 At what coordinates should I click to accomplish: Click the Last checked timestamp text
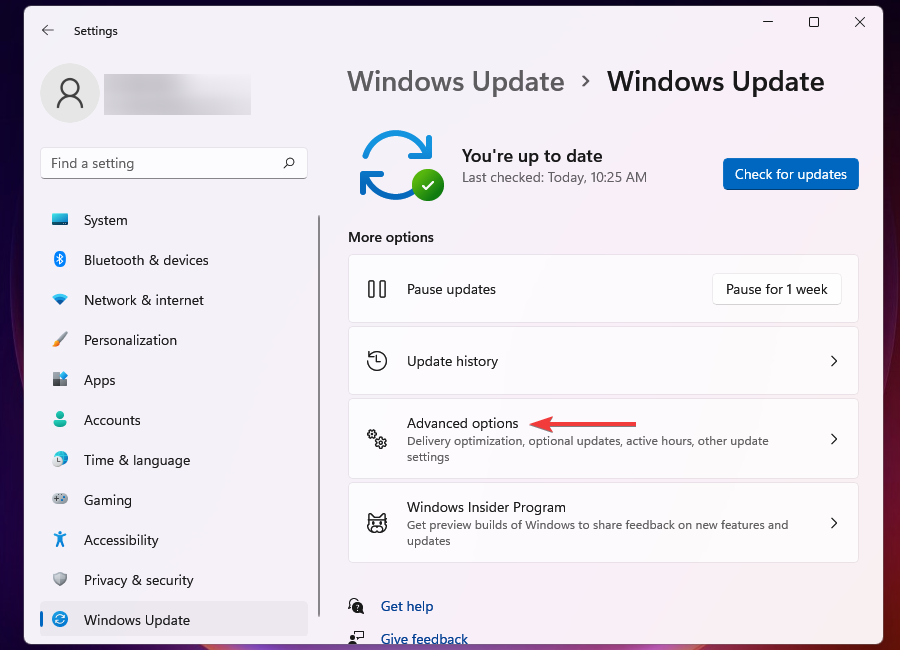[554, 177]
